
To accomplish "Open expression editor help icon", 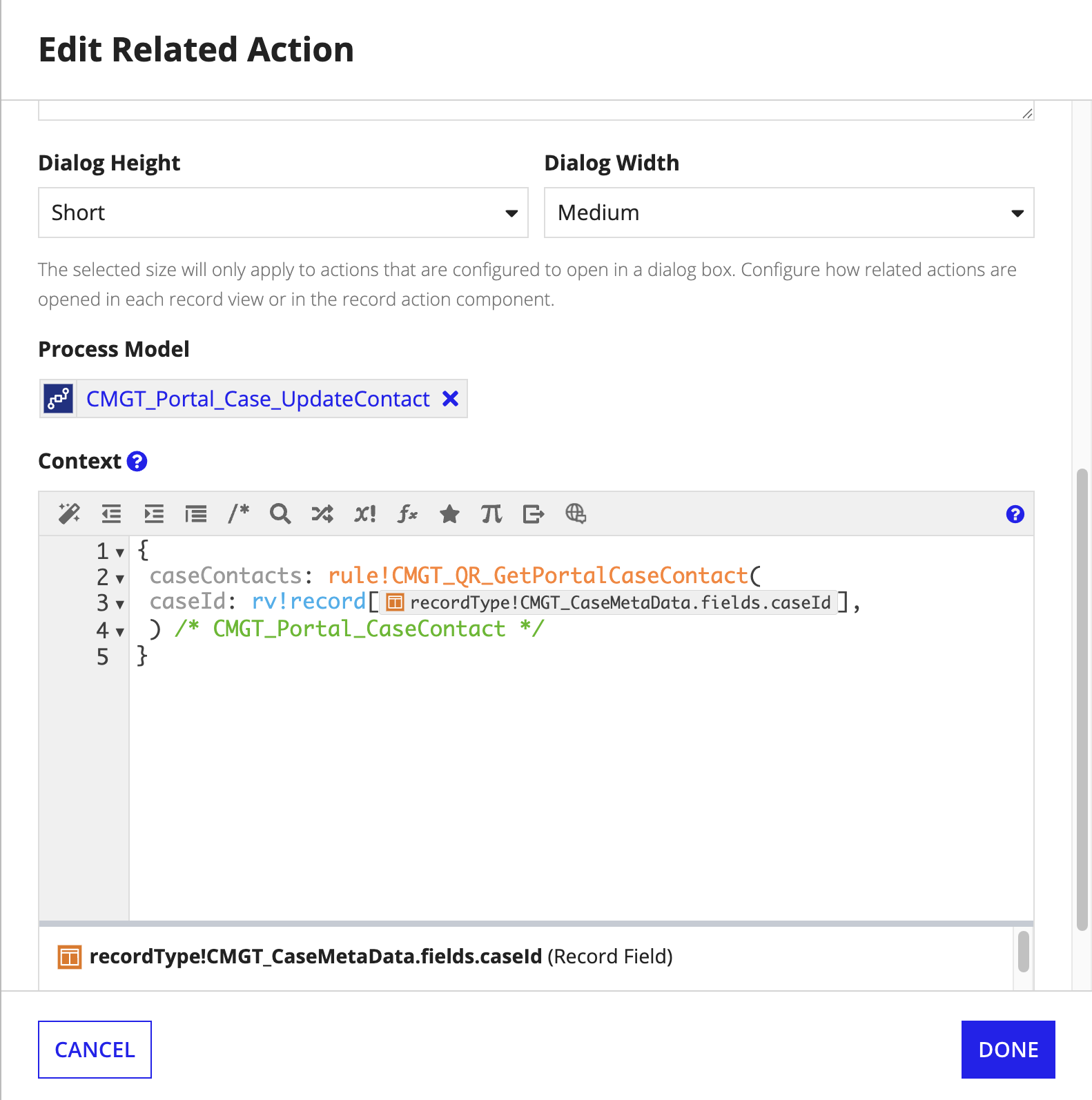I will [x=1015, y=514].
